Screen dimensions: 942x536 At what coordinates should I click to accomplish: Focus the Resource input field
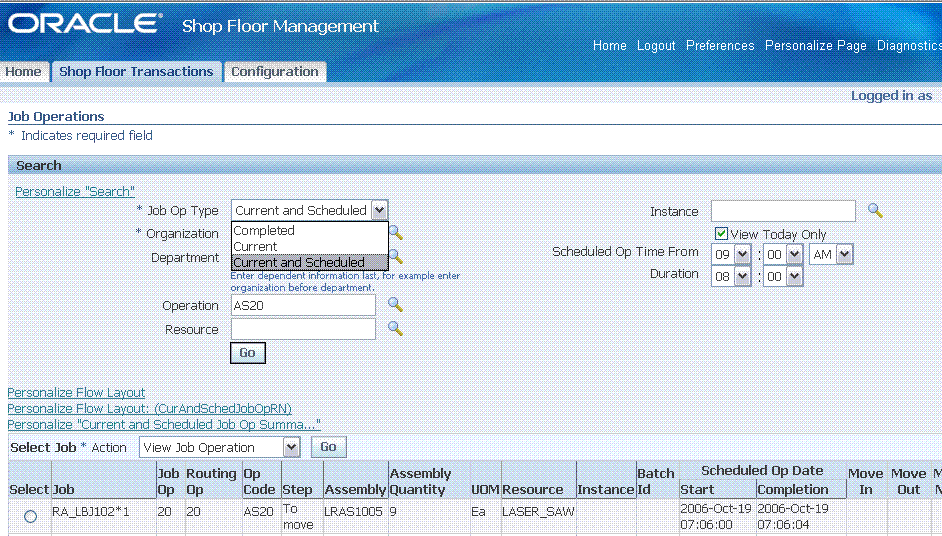tap(303, 329)
